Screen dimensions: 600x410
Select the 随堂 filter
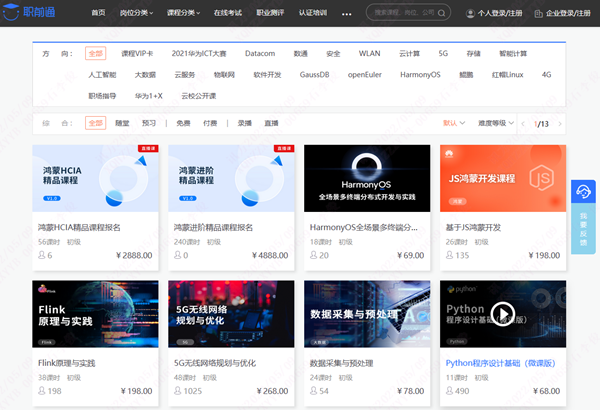[122, 123]
